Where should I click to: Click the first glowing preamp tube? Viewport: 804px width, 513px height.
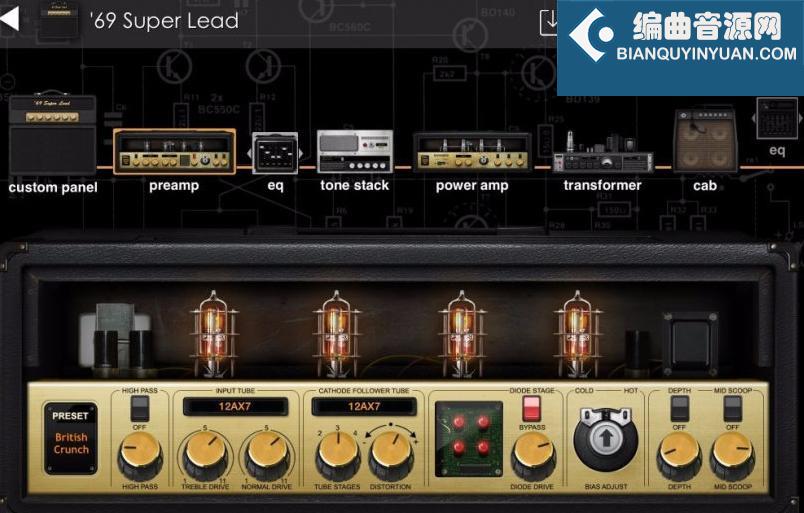213,333
